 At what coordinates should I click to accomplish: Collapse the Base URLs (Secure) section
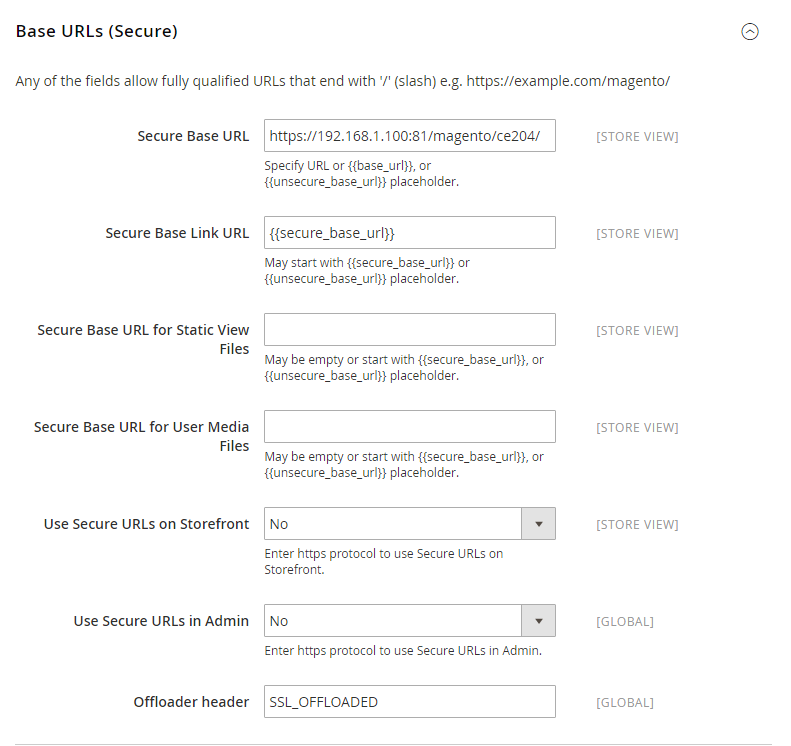pyautogui.click(x=750, y=32)
